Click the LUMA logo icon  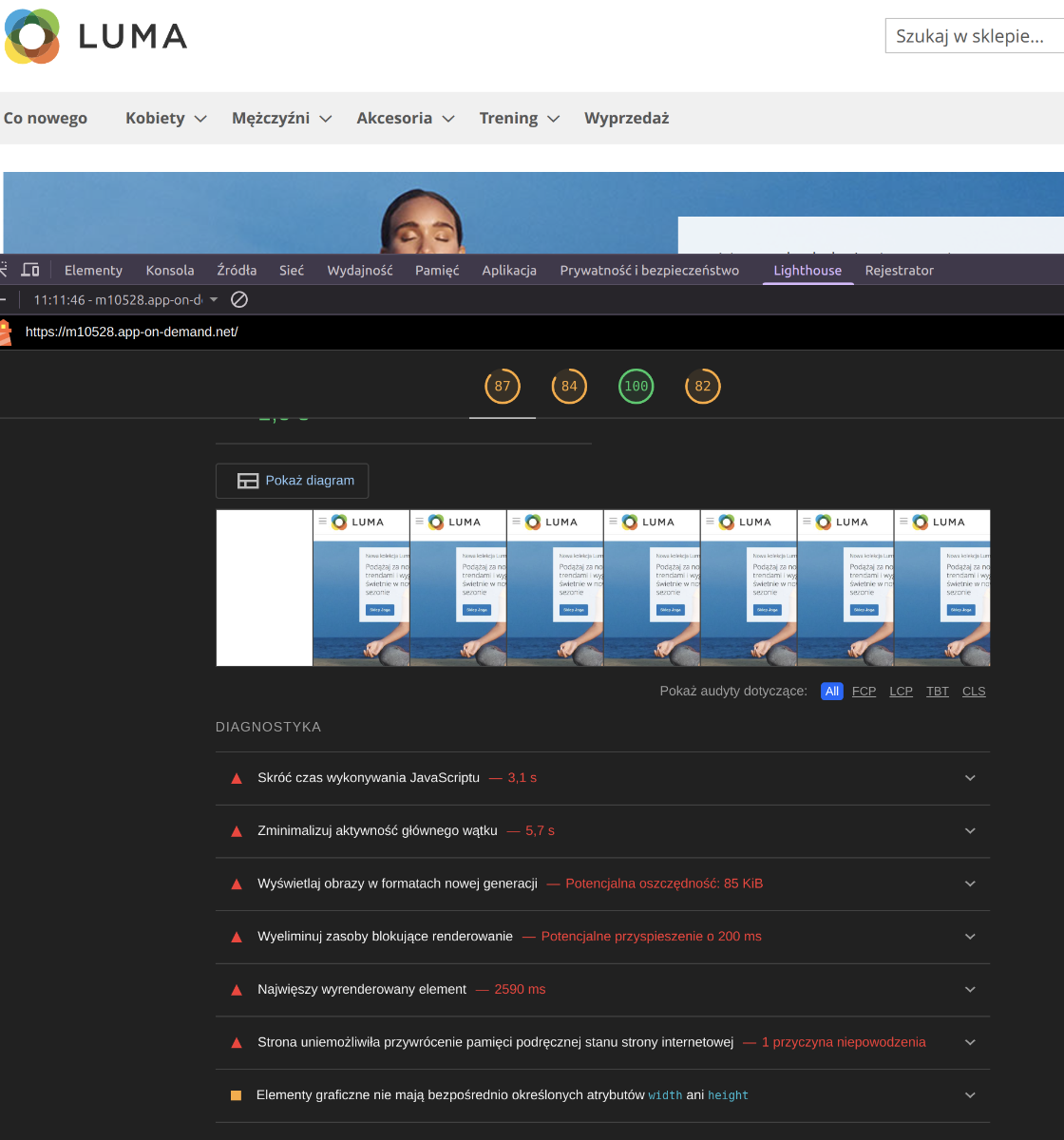click(x=32, y=36)
